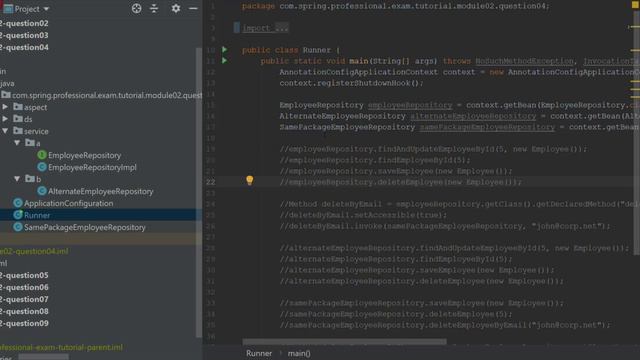Collapse the service package folder
The width and height of the screenshot is (640, 360).
coord(5,131)
